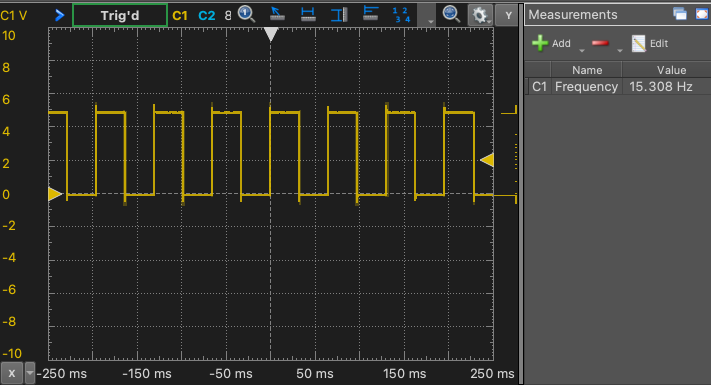Viewport: 711px width, 385px height.
Task: Click the Edit measurement button
Action: click(650, 44)
